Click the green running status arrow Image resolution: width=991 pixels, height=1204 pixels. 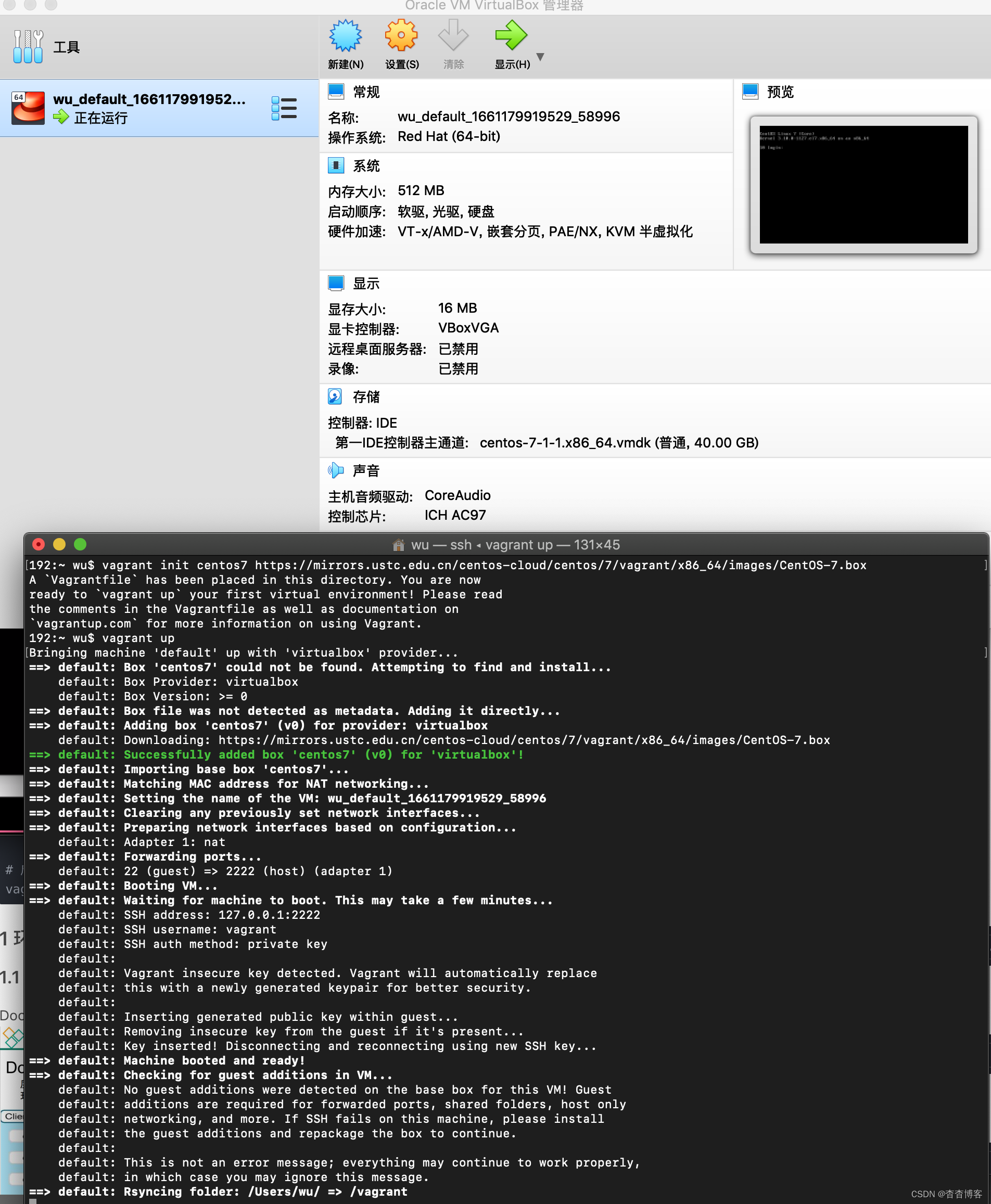(60, 118)
